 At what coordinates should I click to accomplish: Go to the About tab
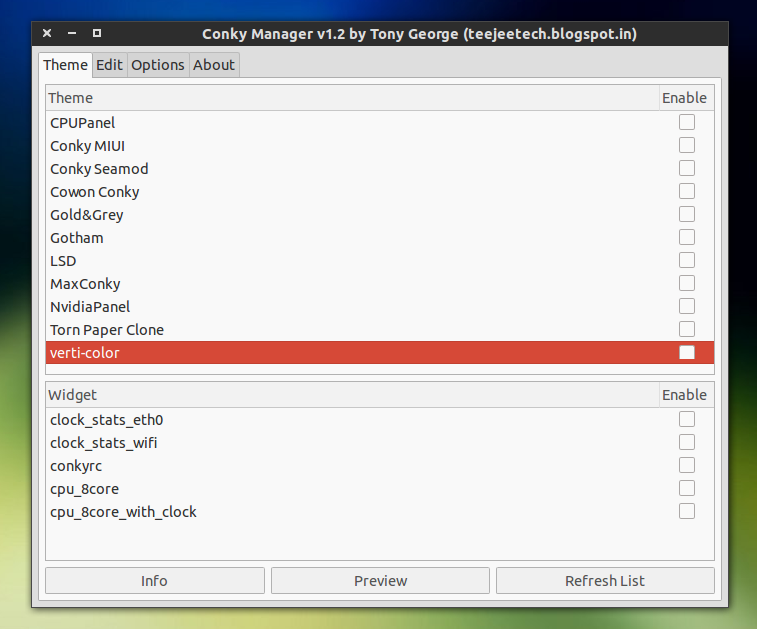click(x=214, y=65)
